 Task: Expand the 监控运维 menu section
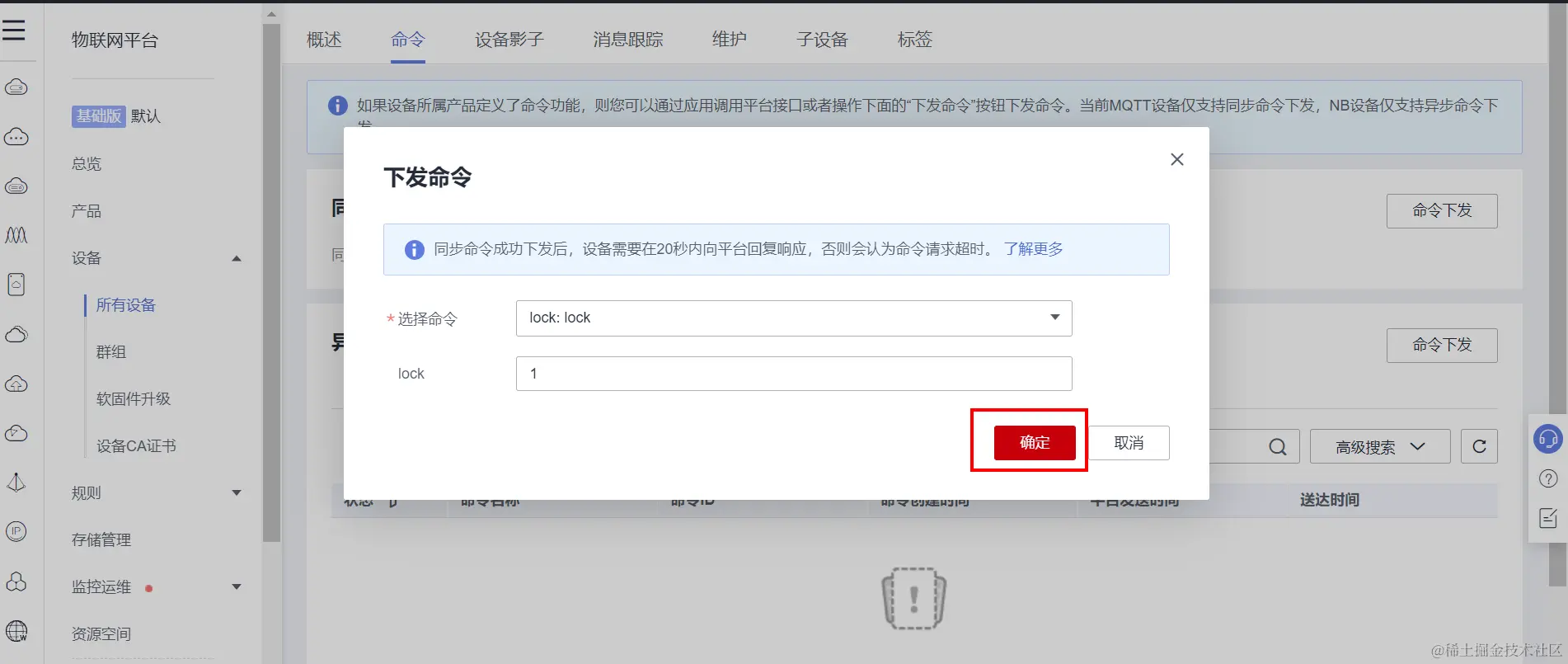click(x=237, y=586)
